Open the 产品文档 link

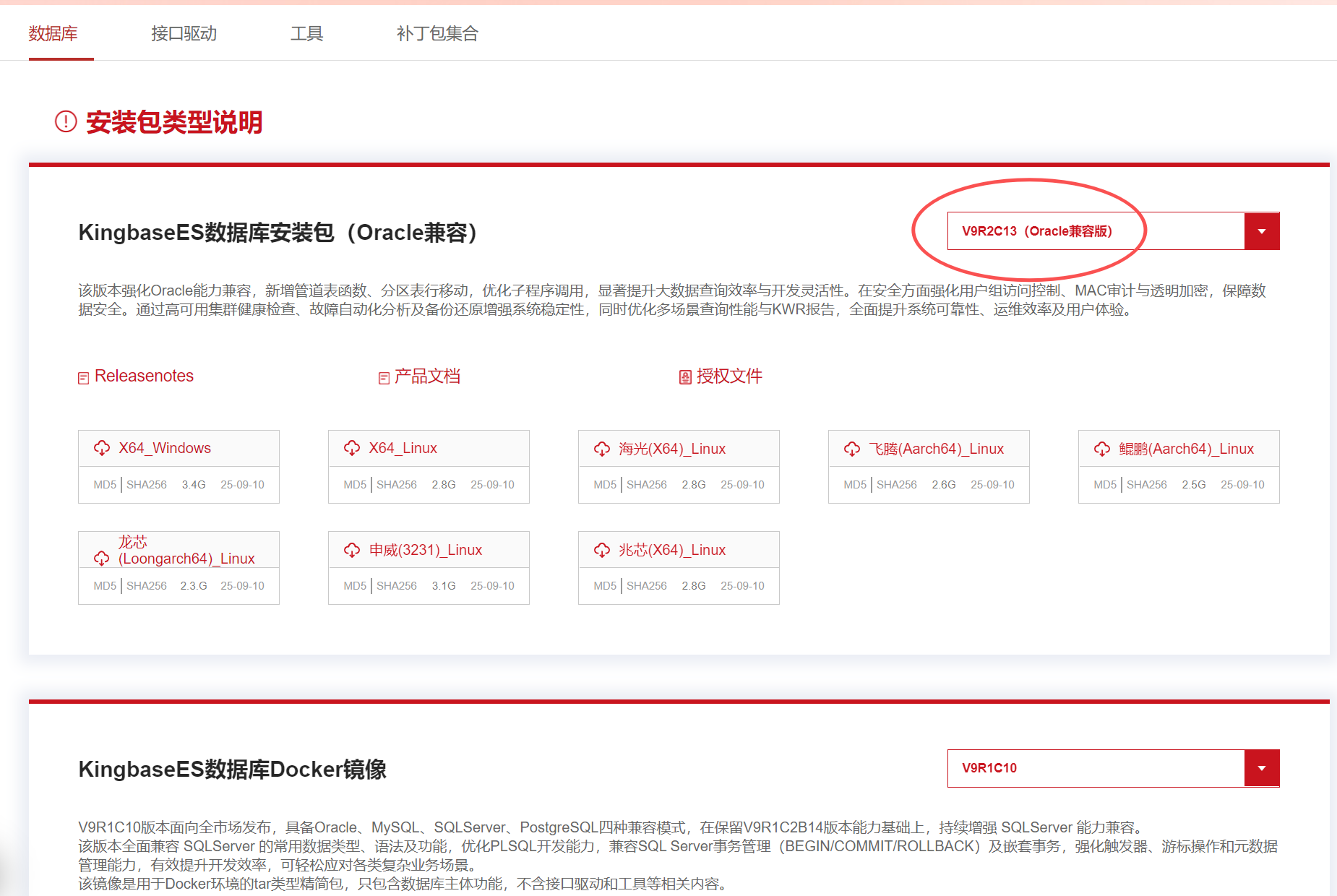tap(427, 376)
